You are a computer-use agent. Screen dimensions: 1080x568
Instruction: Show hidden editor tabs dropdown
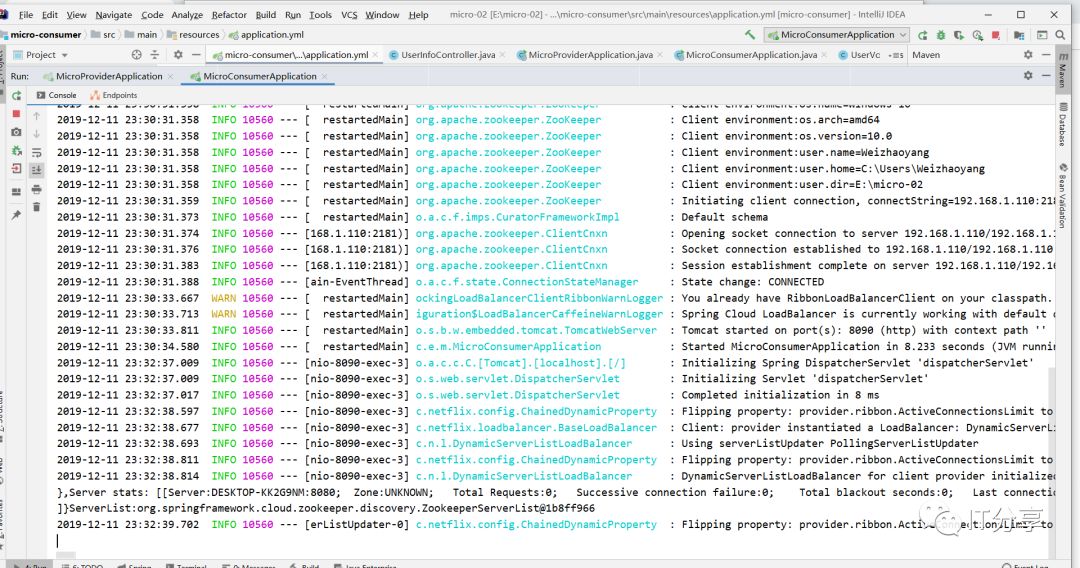pos(895,55)
